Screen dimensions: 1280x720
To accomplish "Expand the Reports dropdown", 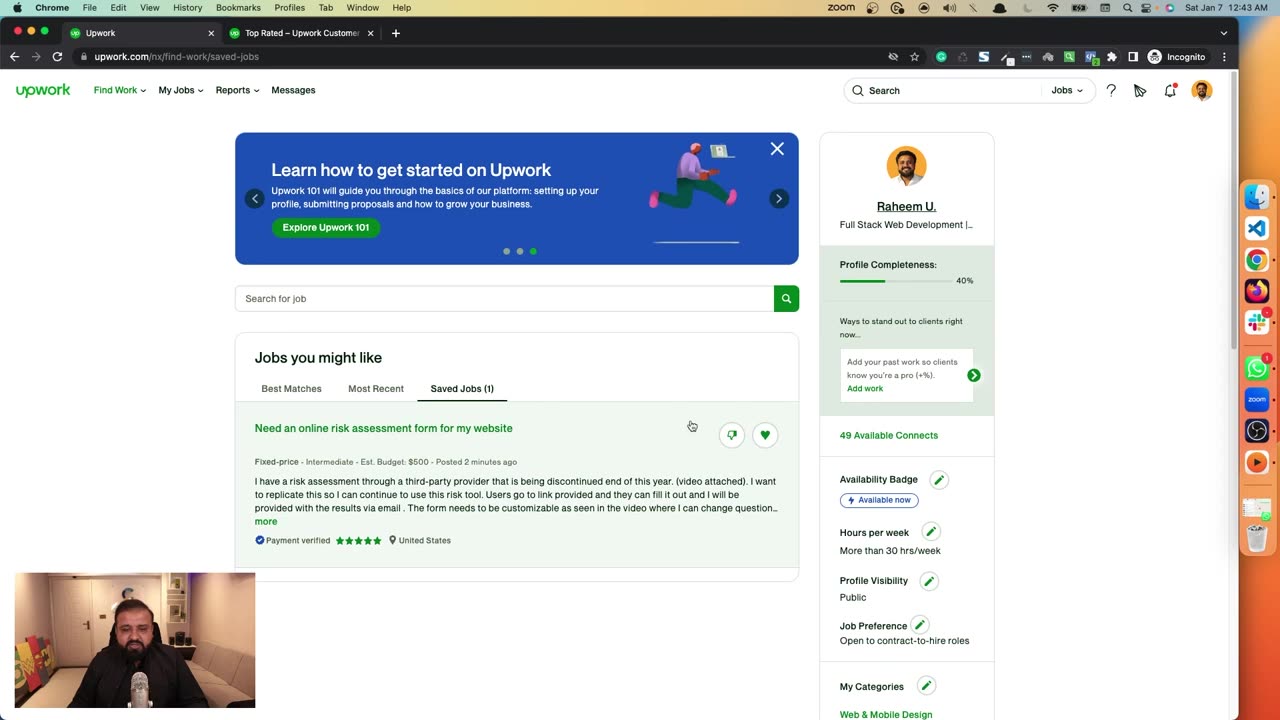I will click(238, 90).
